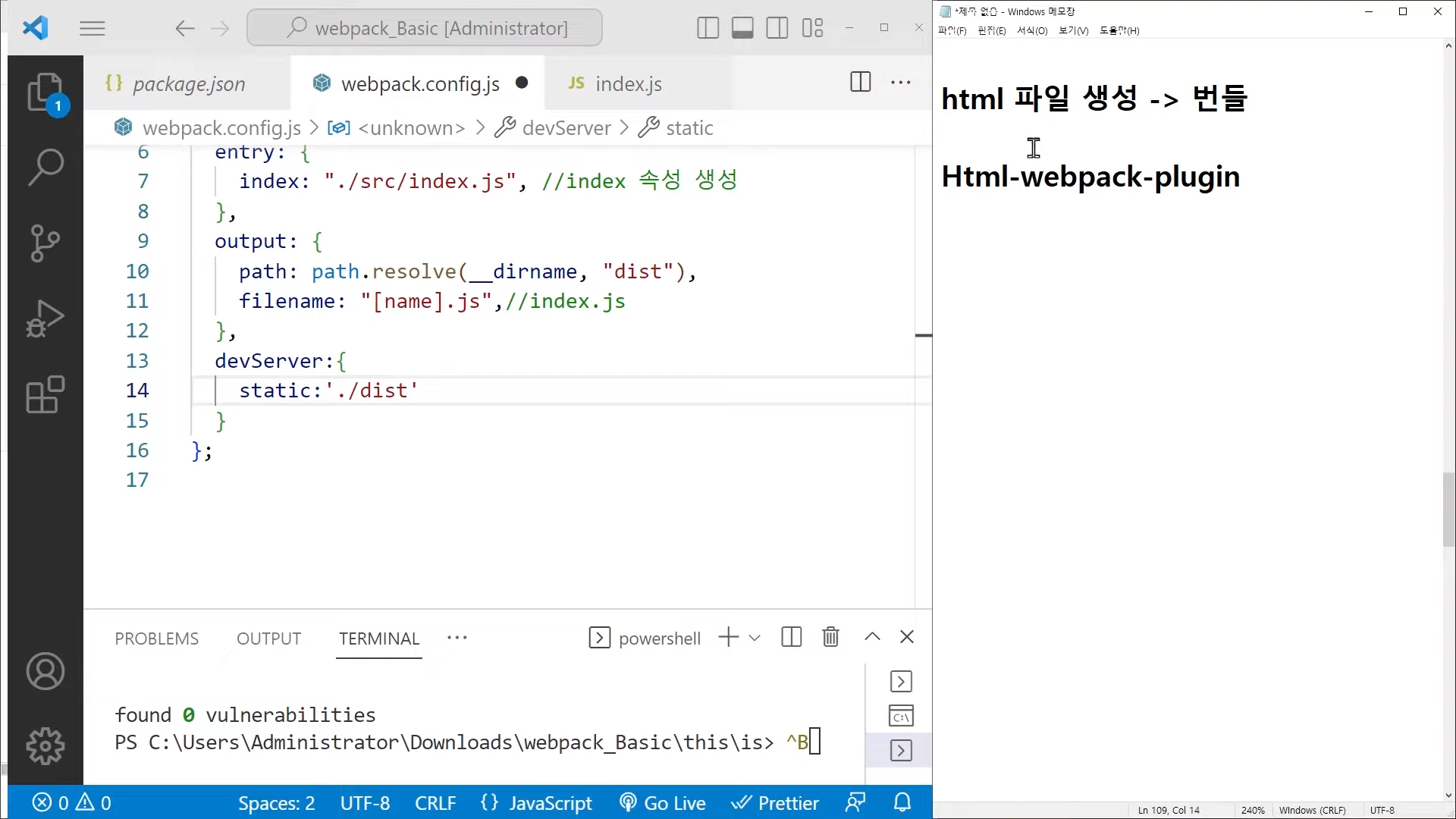This screenshot has height=819, width=1456.
Task: Click Prettier in the status bar
Action: tap(775, 803)
